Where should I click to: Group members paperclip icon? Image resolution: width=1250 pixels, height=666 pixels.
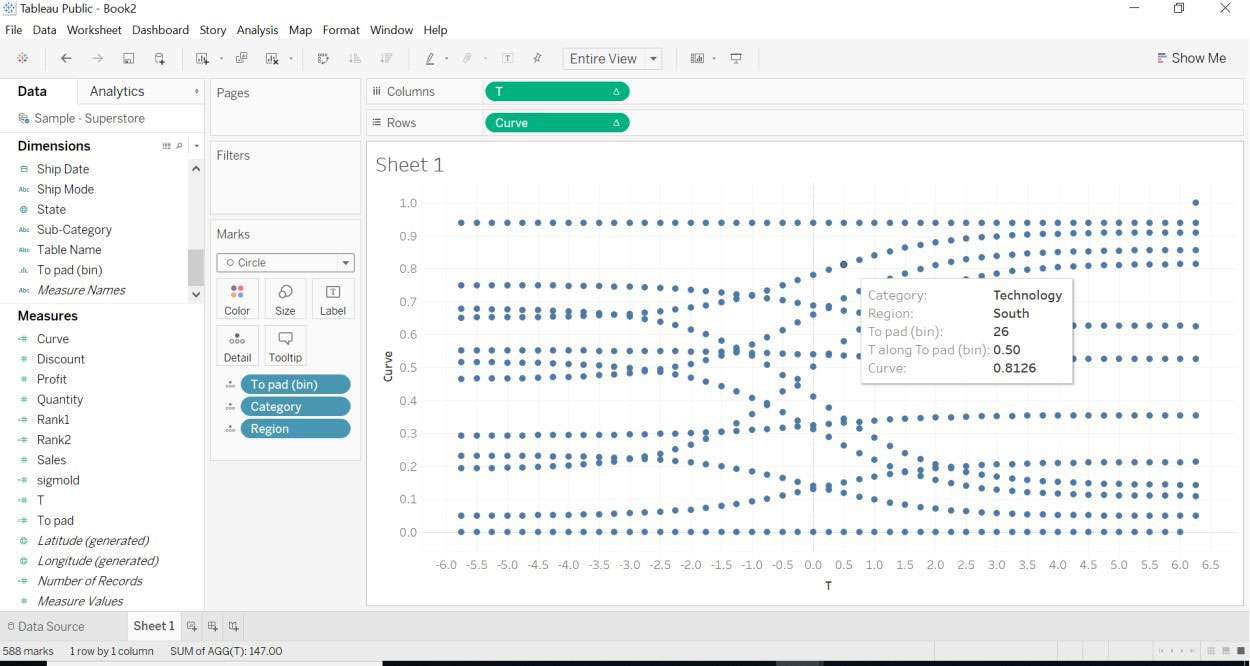[x=466, y=58]
